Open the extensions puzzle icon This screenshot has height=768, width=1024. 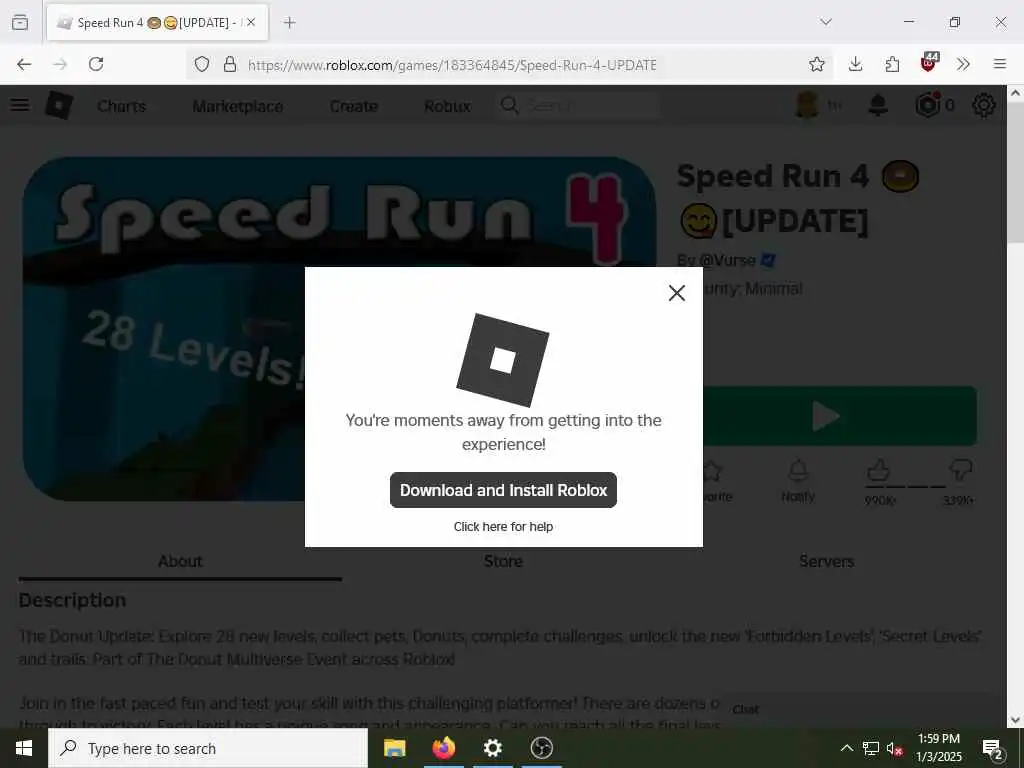click(892, 64)
